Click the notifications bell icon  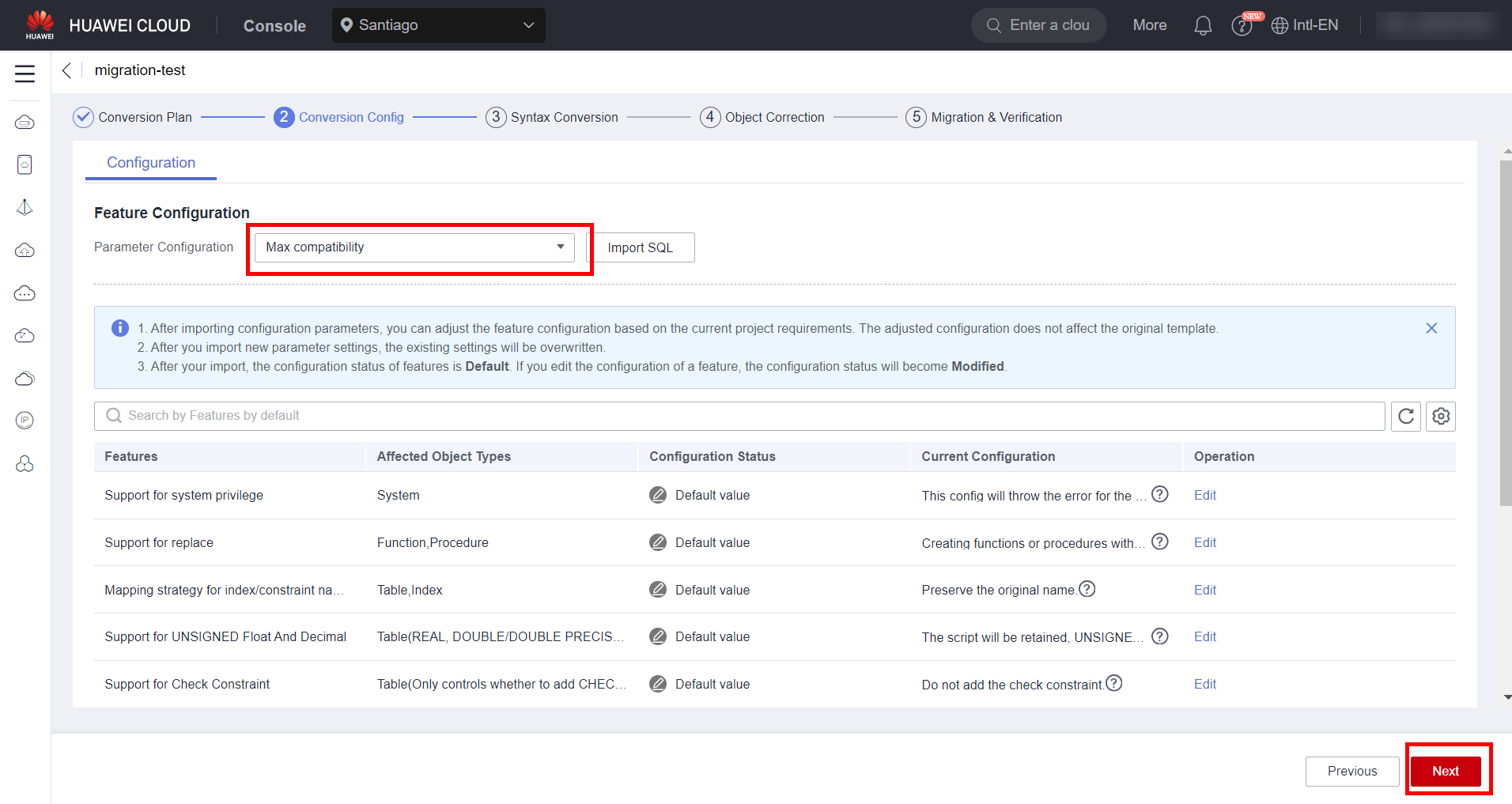click(x=1202, y=25)
